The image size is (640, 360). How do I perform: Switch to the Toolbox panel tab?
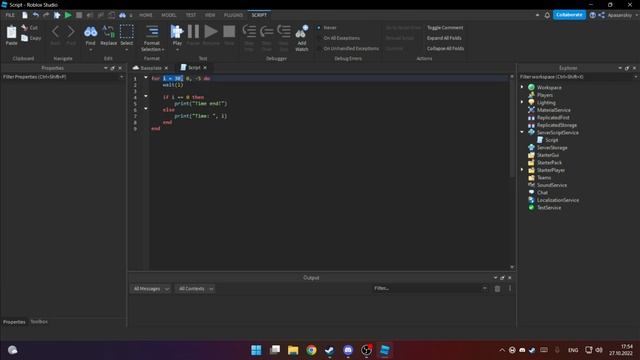coord(39,322)
